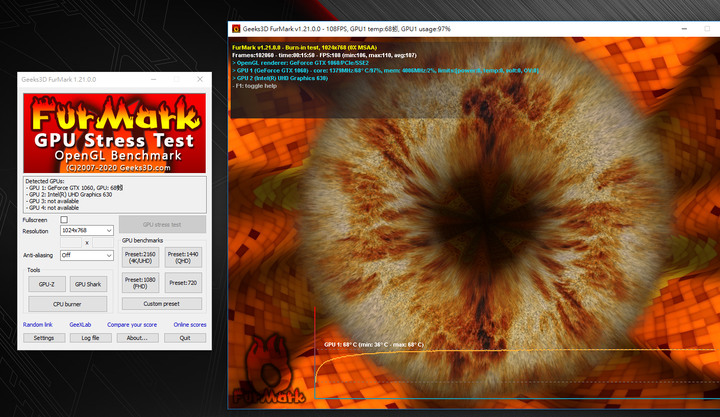Open the Random link hyperlink
720x417 pixels.
click(x=38, y=325)
